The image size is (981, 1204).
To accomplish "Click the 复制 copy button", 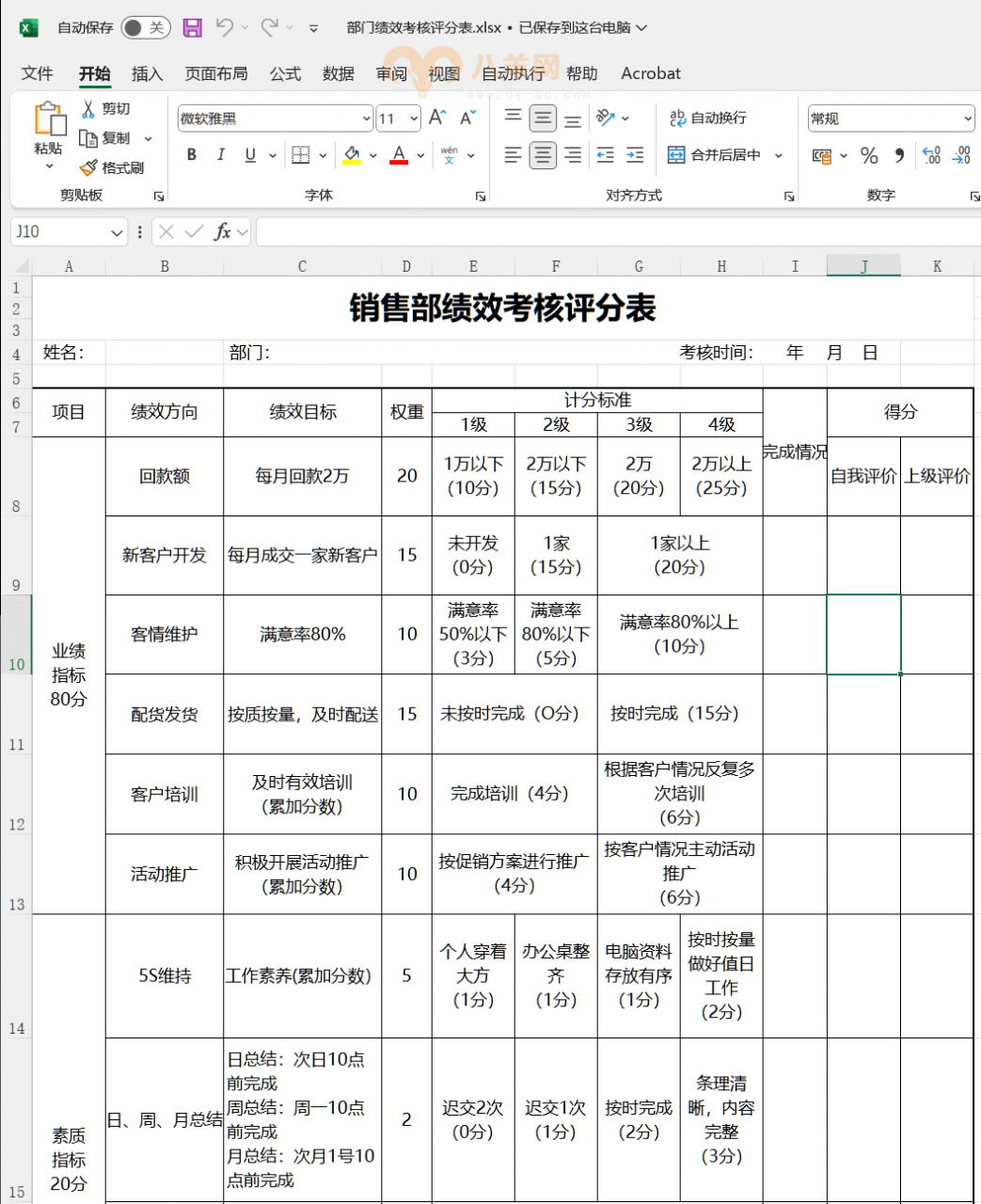I will 105,138.
